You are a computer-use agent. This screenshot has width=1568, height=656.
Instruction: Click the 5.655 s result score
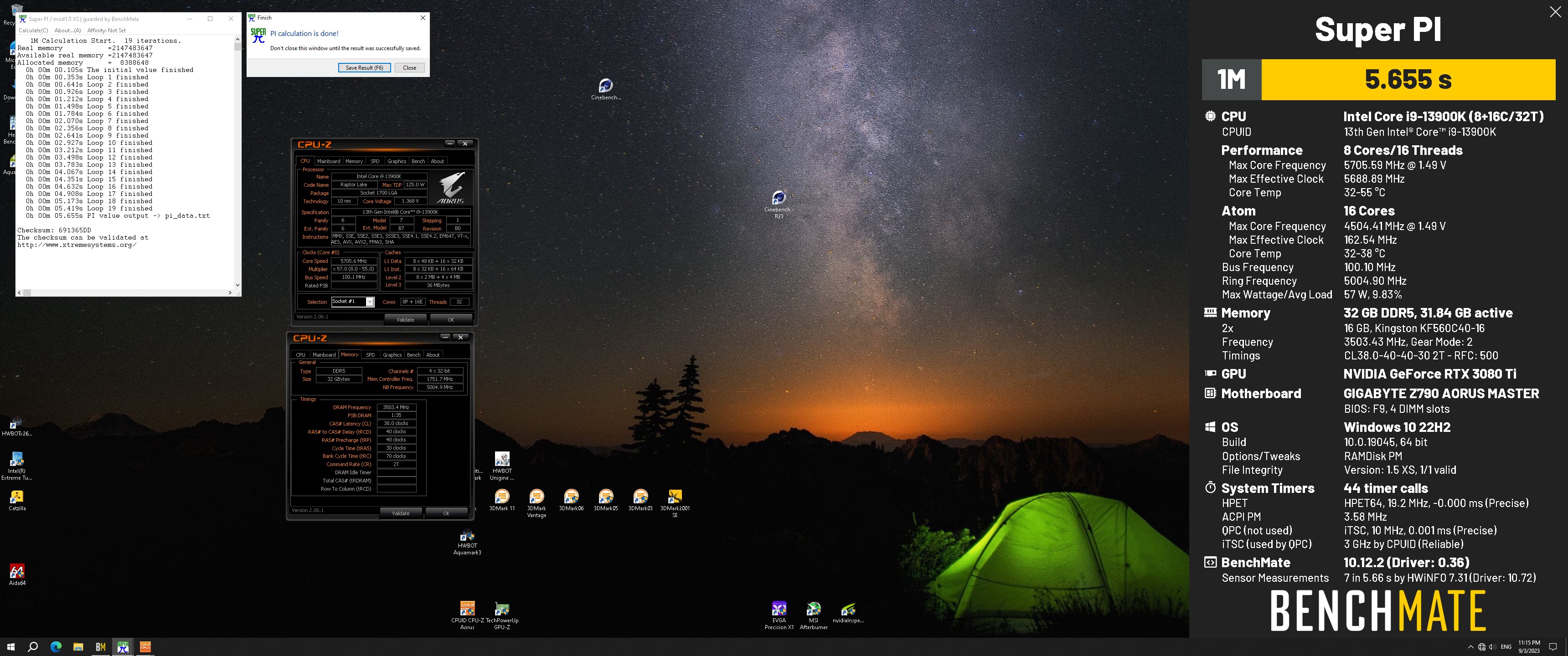click(1408, 80)
